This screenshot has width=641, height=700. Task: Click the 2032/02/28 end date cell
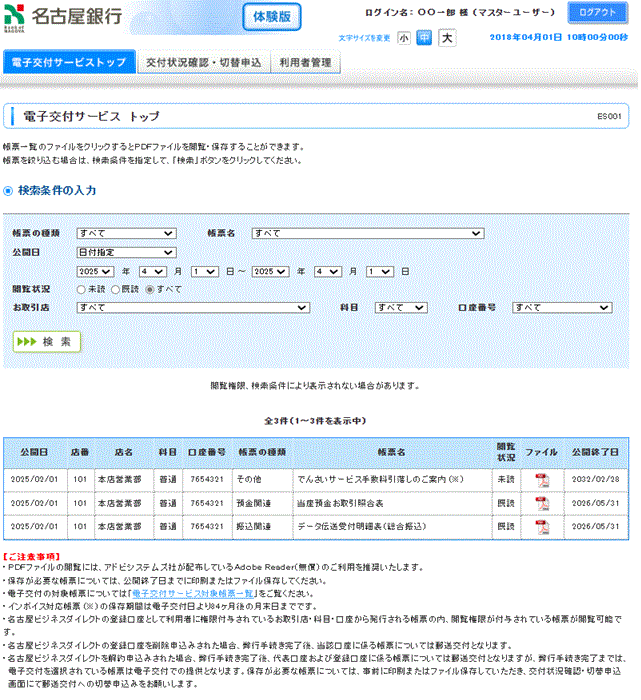(x=595, y=480)
